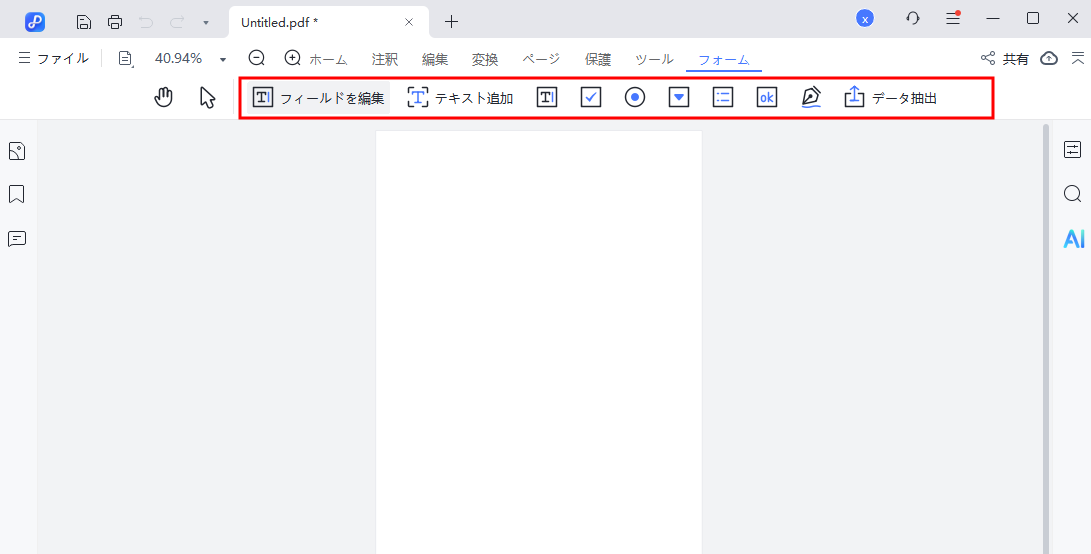This screenshot has width=1091, height=554.
Task: Upload to cloud with cloud icon
Action: click(x=1049, y=58)
